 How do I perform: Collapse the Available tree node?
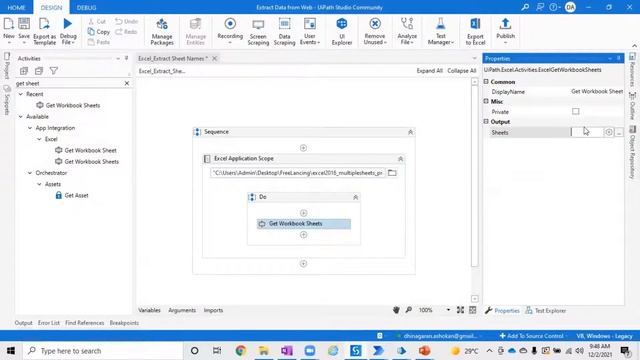[x=21, y=117]
